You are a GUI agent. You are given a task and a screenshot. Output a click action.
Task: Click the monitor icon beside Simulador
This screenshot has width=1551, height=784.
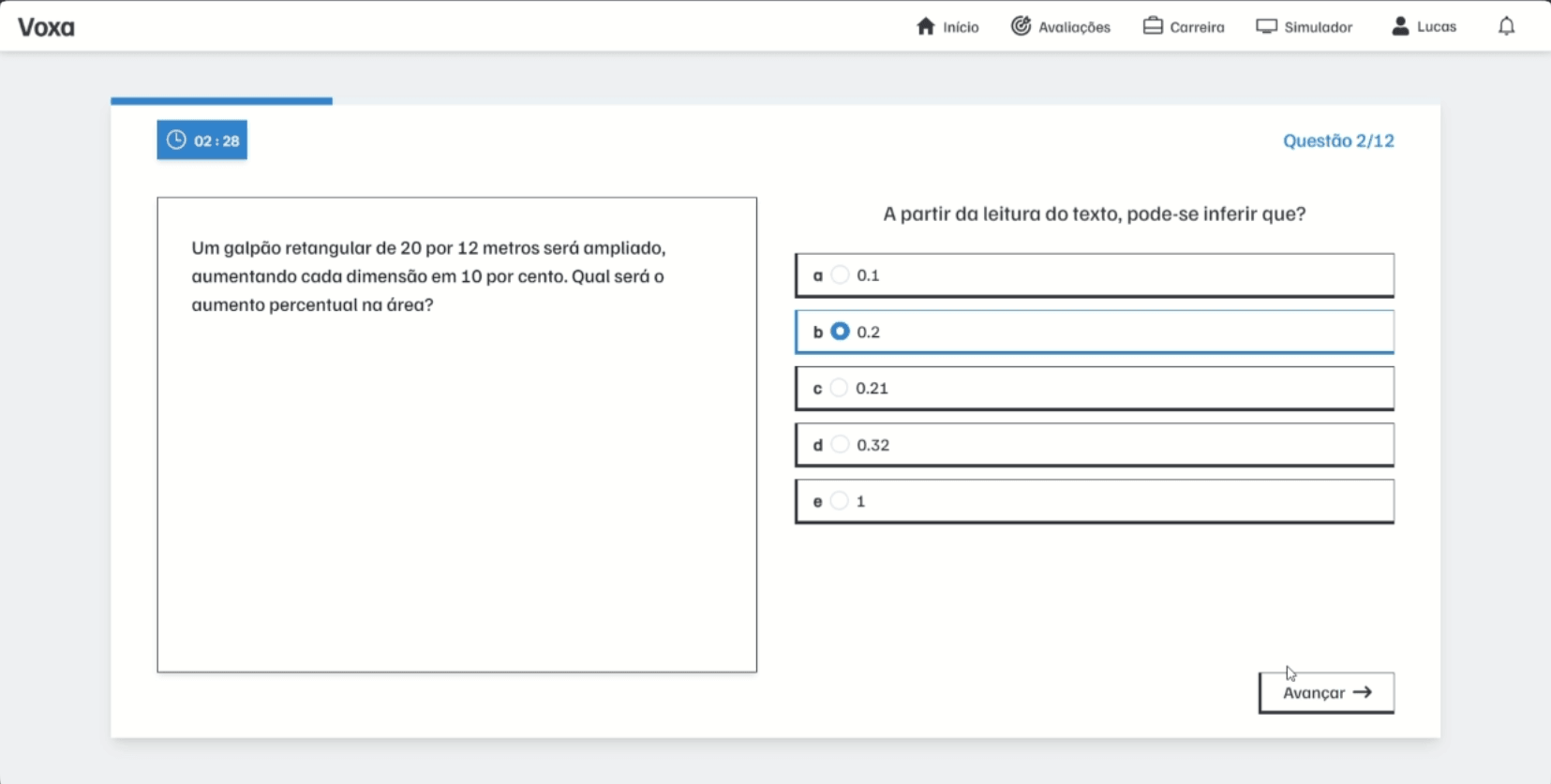coord(1266,26)
